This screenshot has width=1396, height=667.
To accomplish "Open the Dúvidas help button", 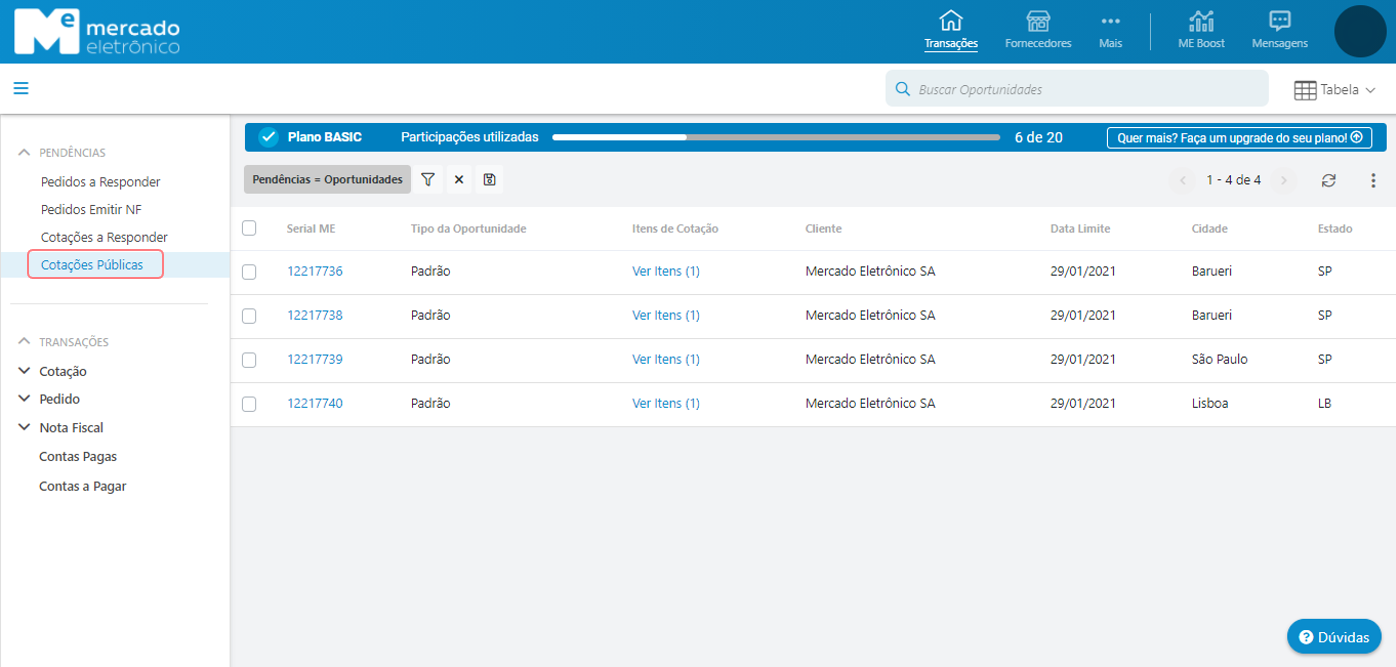I will pos(1334,637).
